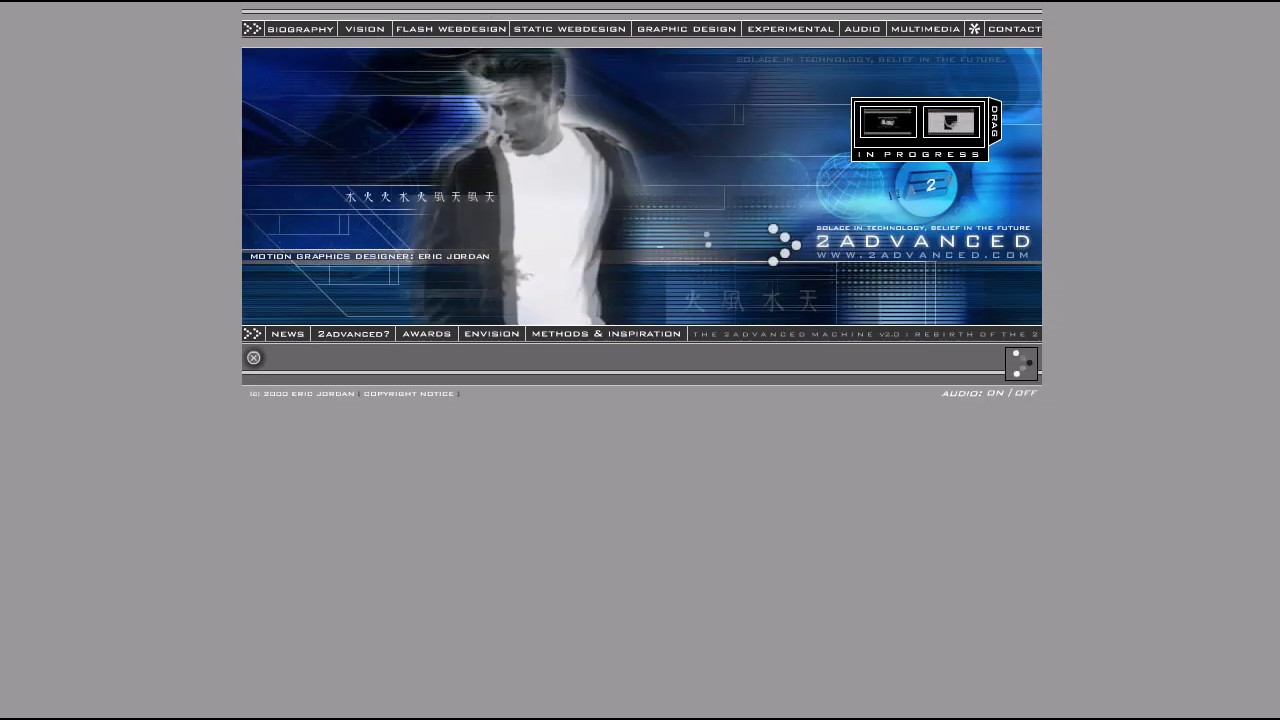
Task: Turn audio OFF
Action: pyautogui.click(x=1026, y=393)
